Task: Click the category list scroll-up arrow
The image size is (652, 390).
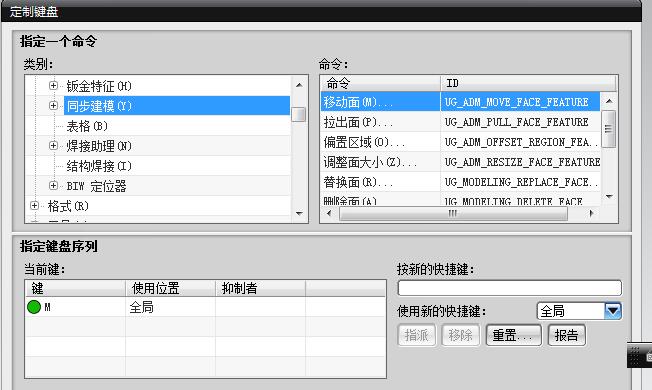Action: (299, 85)
